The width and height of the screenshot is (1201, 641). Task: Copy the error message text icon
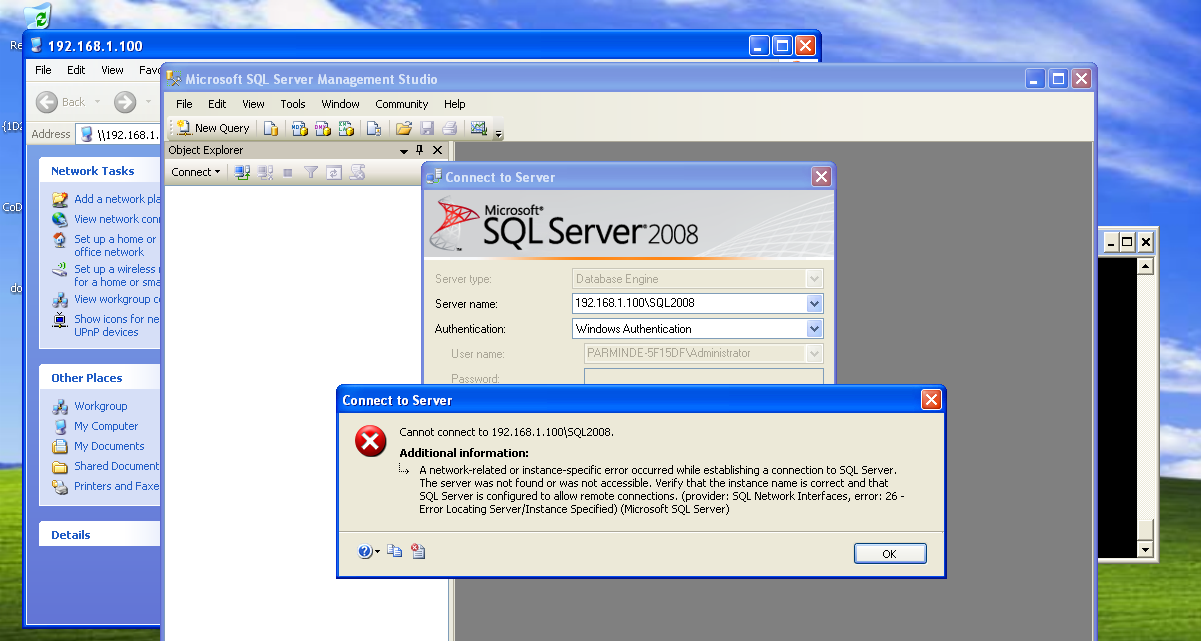click(395, 551)
